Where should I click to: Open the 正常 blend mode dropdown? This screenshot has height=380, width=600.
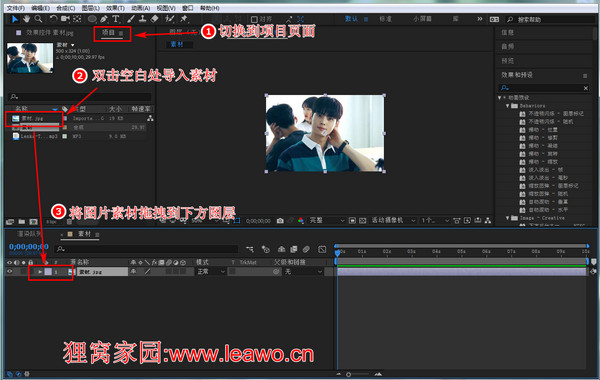[x=211, y=272]
